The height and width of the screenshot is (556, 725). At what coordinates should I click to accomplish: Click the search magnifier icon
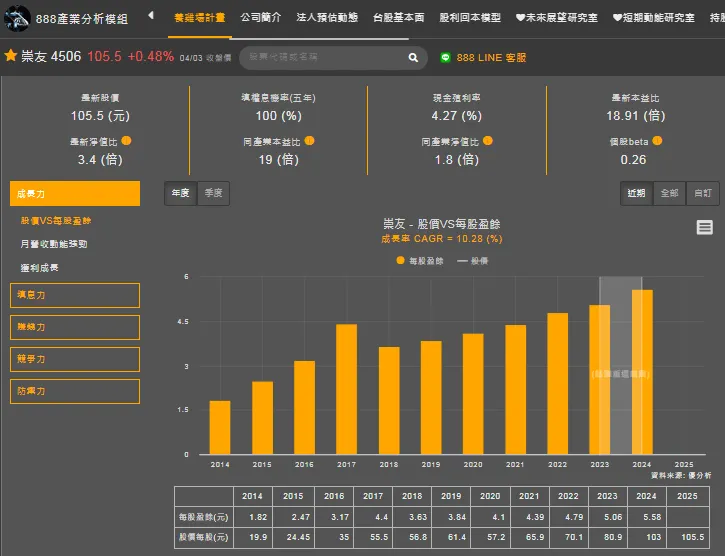pyautogui.click(x=413, y=57)
